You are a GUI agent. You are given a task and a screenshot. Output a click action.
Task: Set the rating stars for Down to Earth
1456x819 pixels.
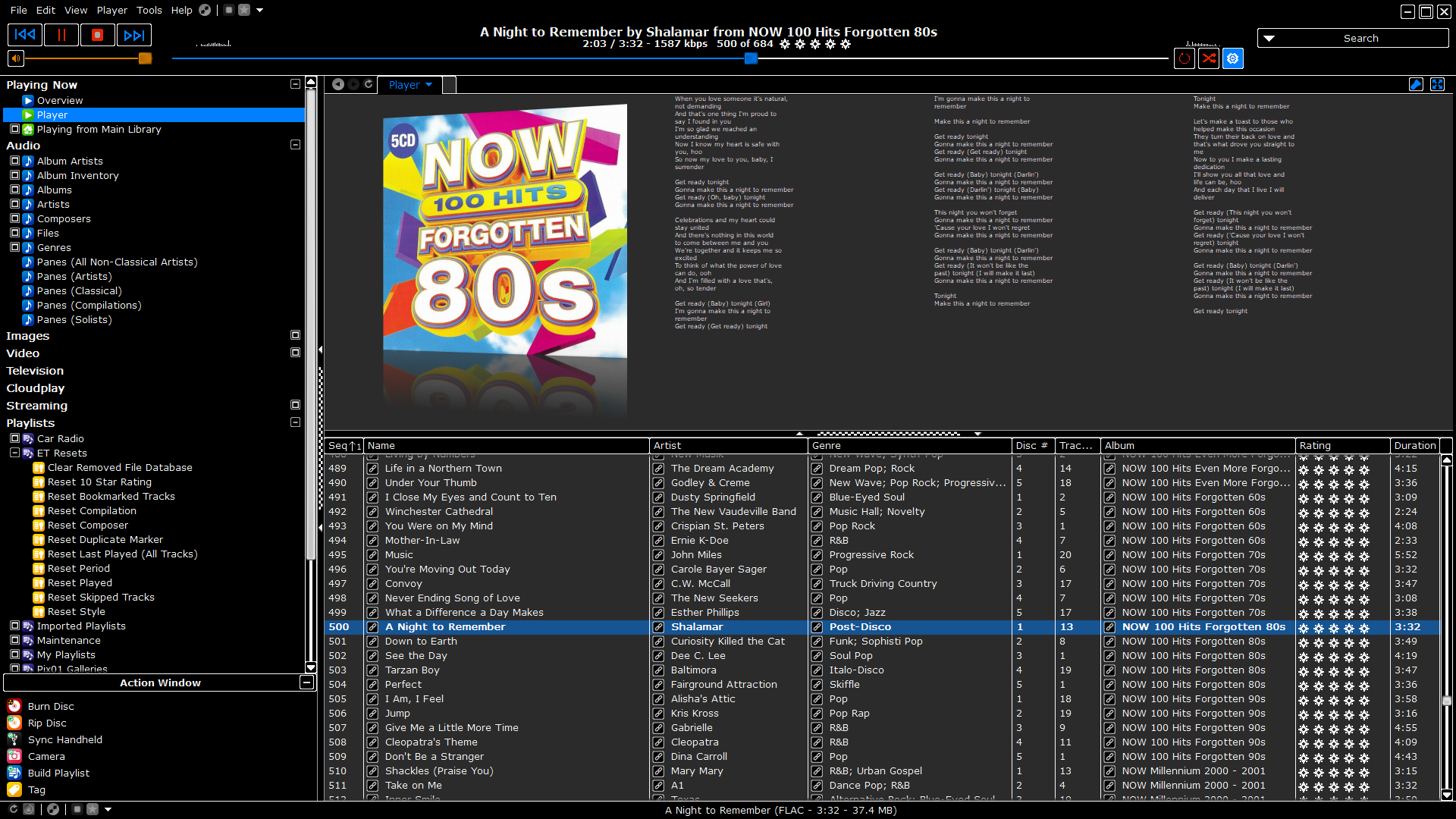pos(1334,642)
